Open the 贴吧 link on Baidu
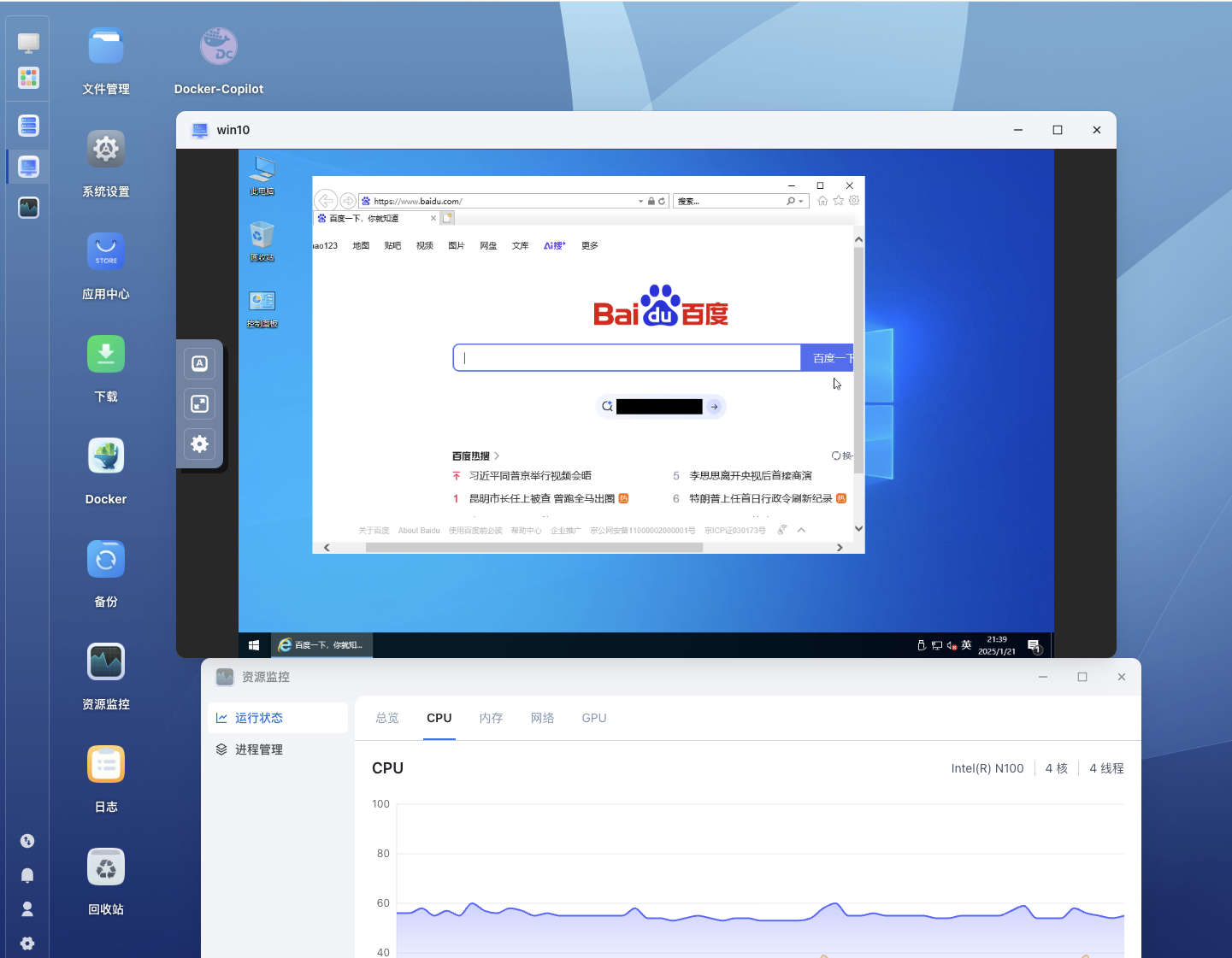1232x958 pixels. tap(392, 246)
